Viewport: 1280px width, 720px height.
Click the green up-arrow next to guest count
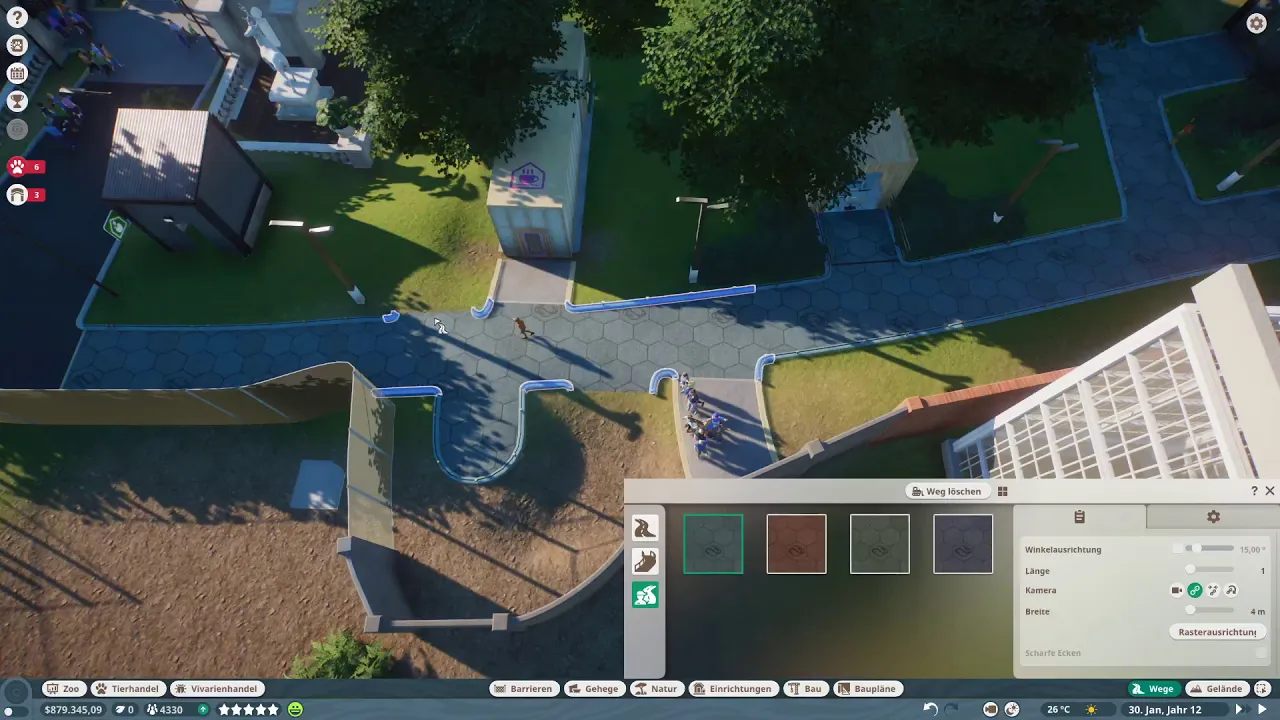pyautogui.click(x=203, y=709)
